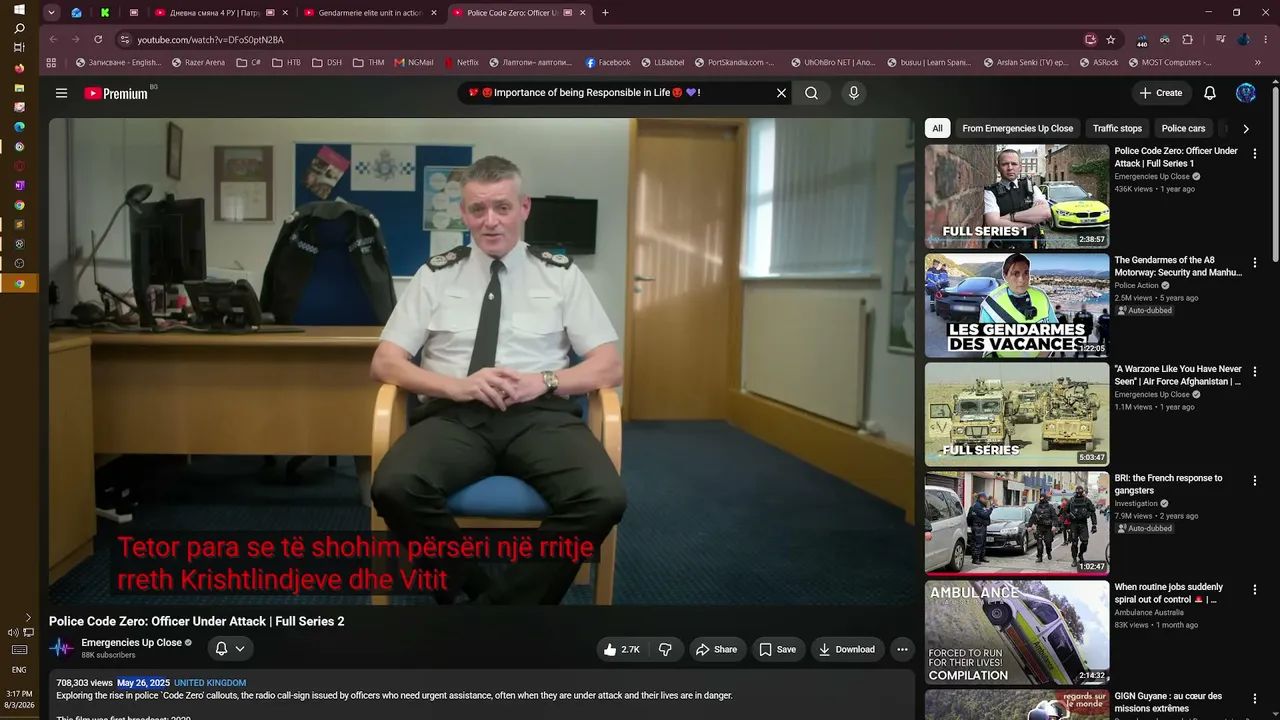The height and width of the screenshot is (720, 1280).
Task: Select the From Emergencies Up Close chip
Action: pos(1017,128)
